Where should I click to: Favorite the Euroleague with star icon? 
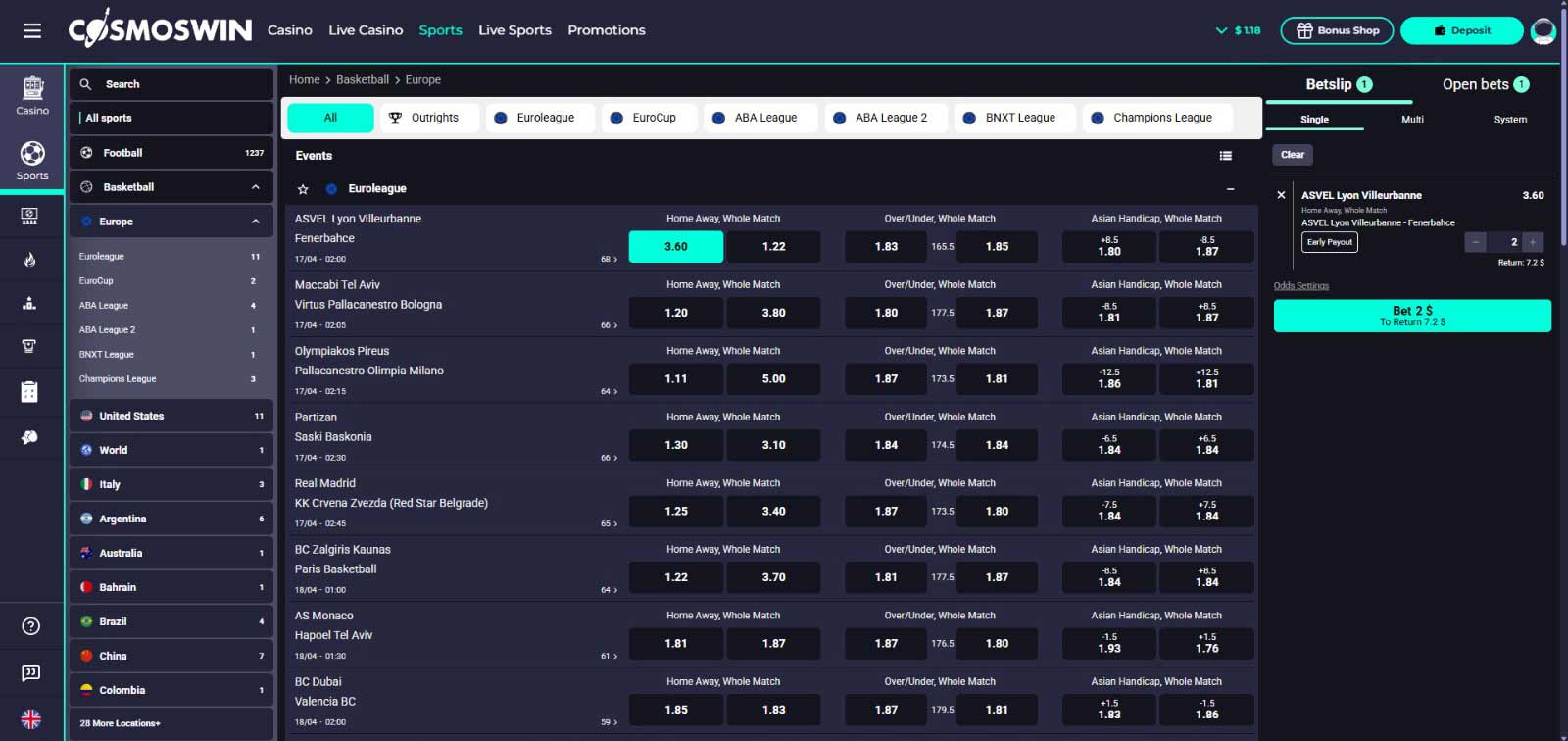(303, 189)
